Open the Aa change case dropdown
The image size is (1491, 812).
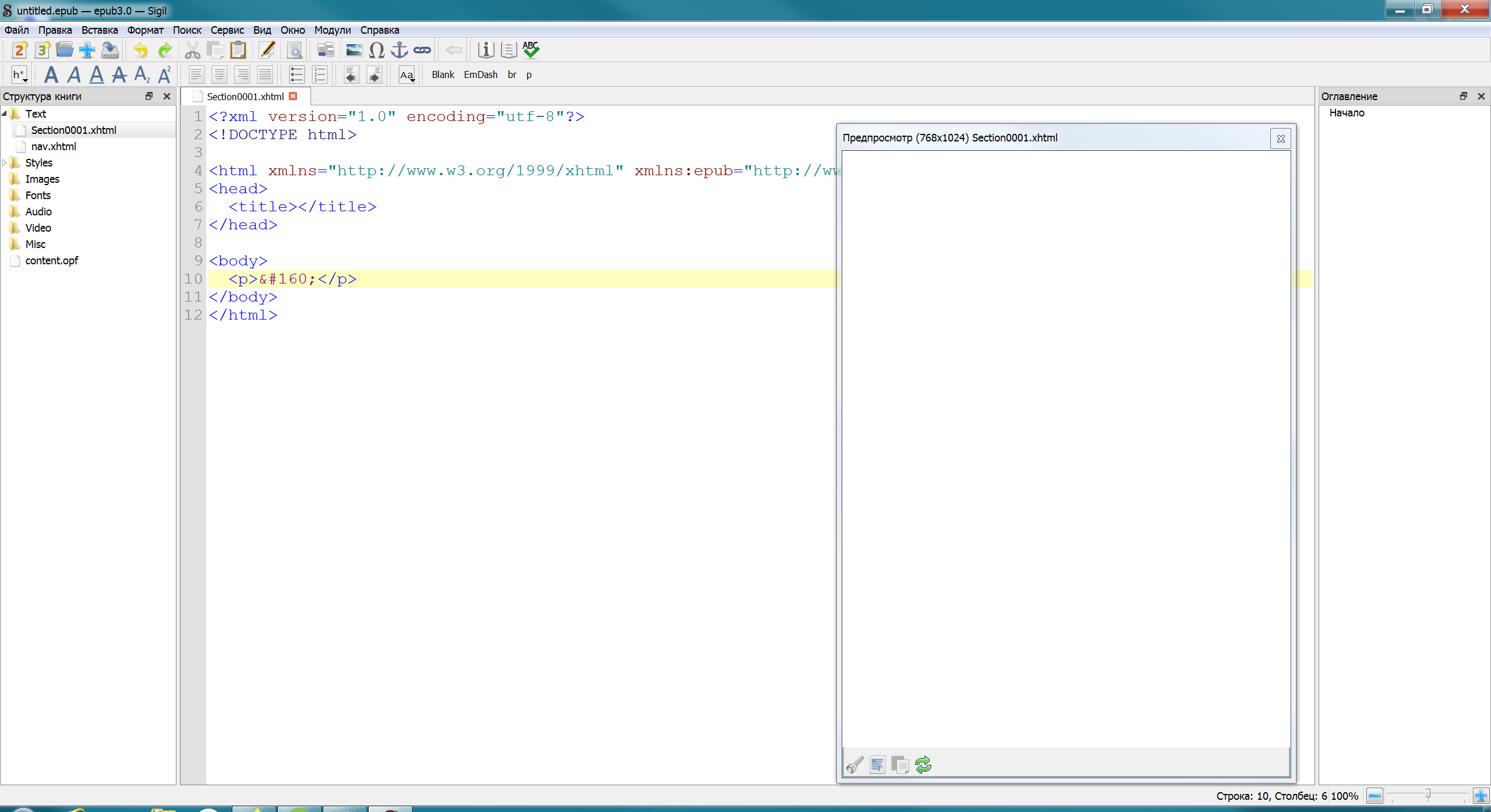point(407,75)
